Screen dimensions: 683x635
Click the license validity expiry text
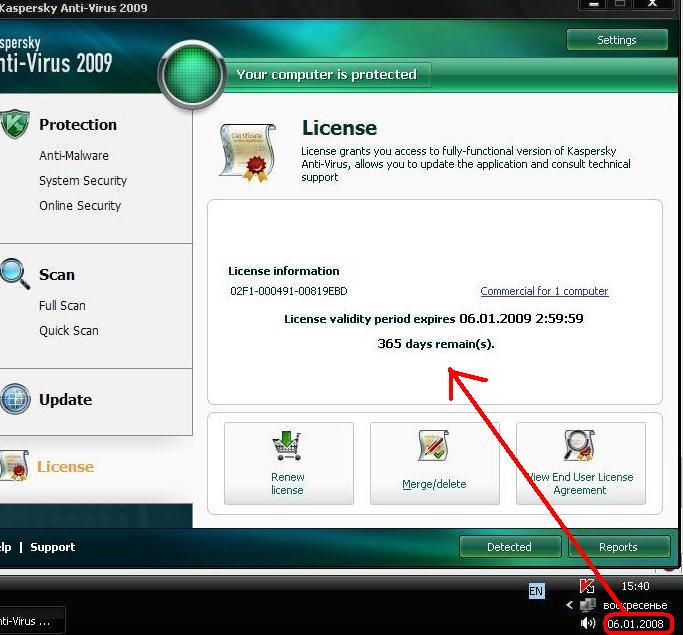433,319
